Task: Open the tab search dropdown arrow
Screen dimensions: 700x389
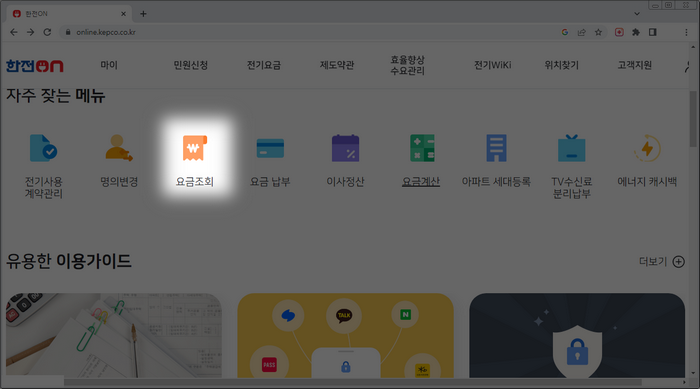Action: coord(637,14)
